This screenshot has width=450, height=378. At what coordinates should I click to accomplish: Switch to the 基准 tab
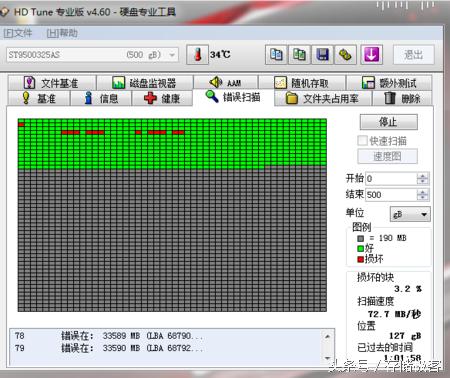point(38,98)
